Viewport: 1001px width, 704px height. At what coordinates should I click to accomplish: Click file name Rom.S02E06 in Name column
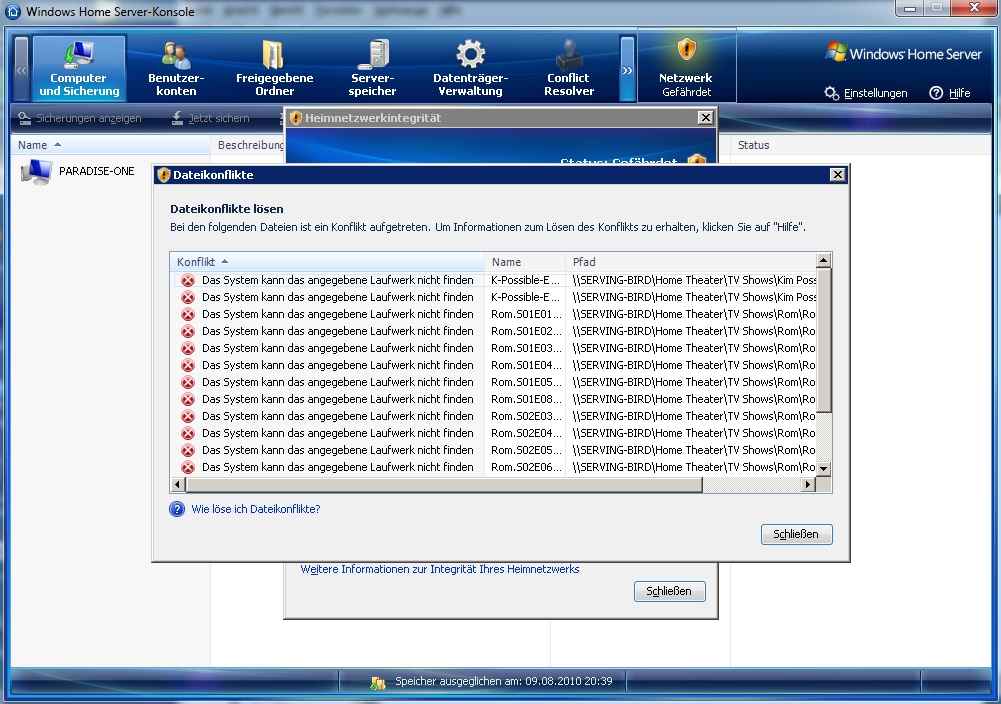(526, 467)
